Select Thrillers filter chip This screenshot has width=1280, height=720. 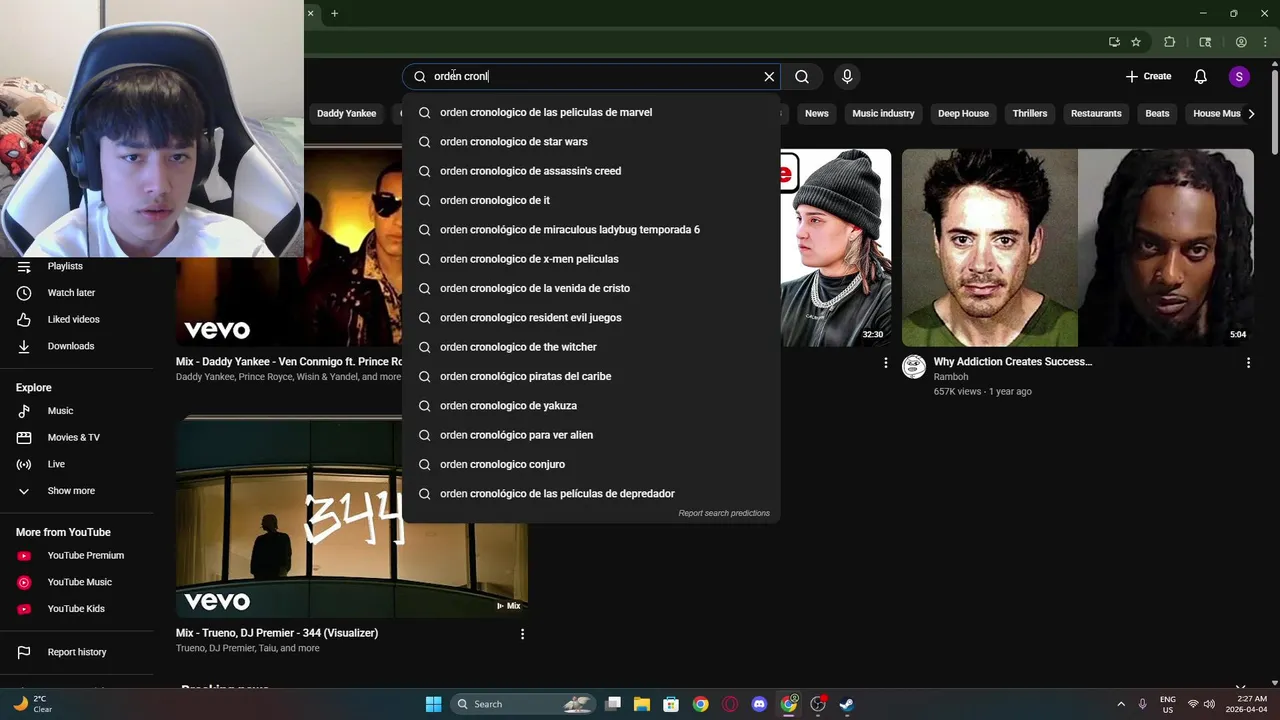pyautogui.click(x=1029, y=113)
